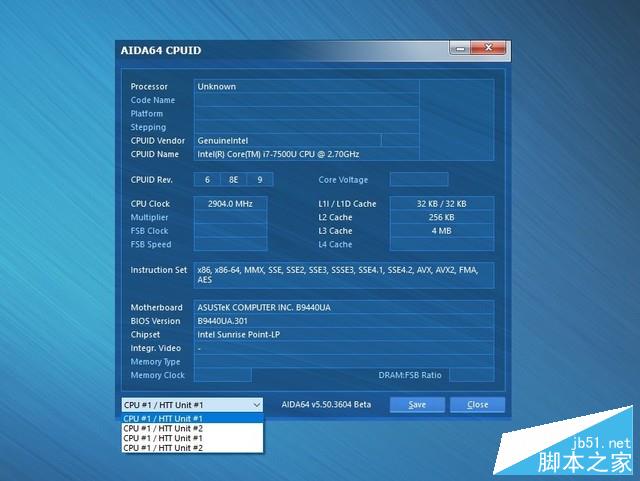Click the empty Core Voltage field

click(x=419, y=180)
